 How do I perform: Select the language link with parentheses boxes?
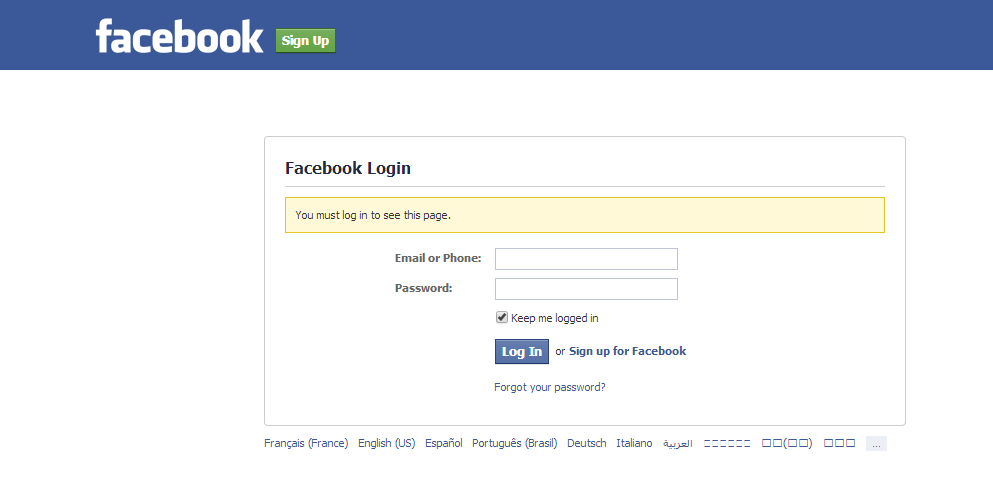[x=787, y=443]
